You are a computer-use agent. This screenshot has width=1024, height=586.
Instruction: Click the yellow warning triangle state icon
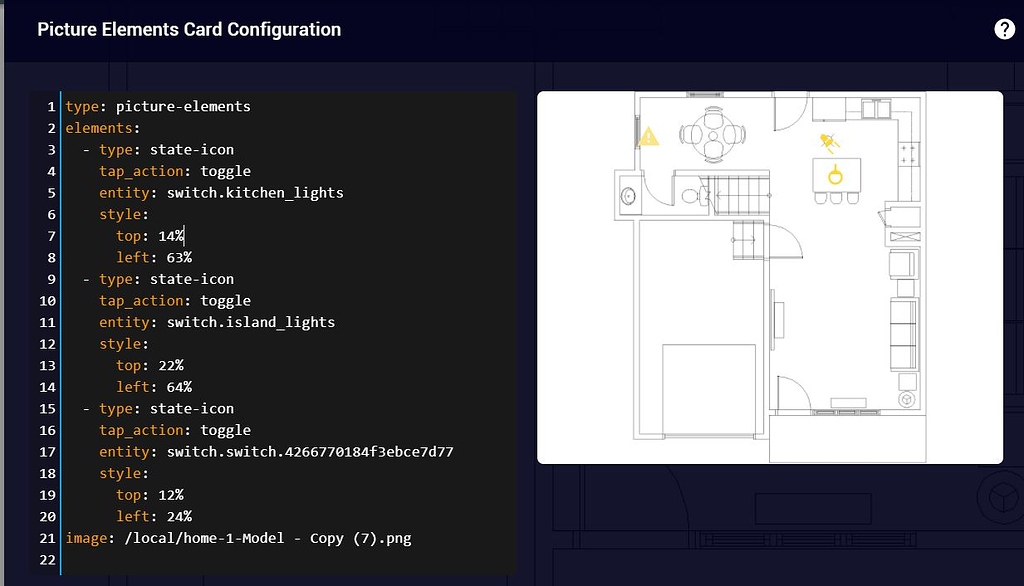tap(648, 138)
